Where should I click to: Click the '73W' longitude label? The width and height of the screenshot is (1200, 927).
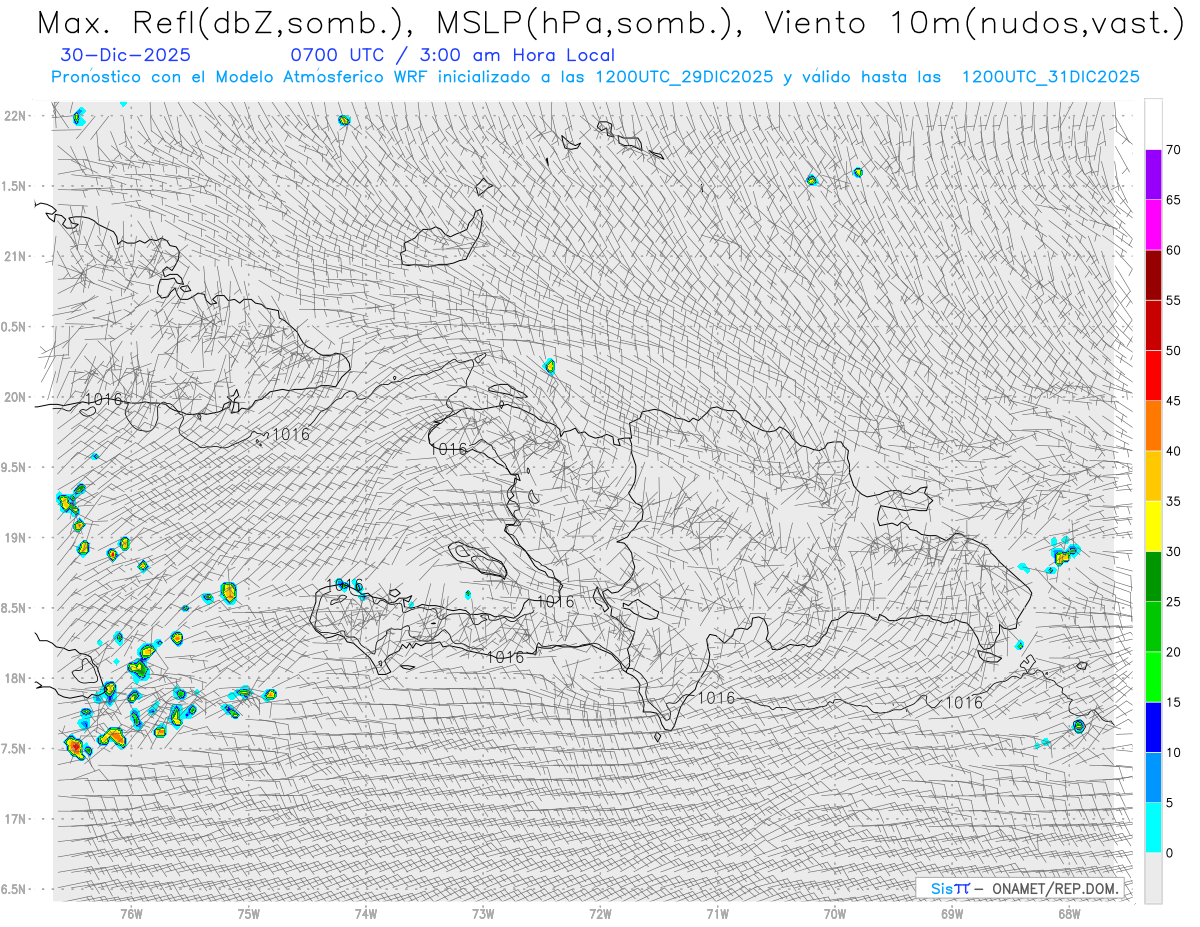(x=483, y=913)
